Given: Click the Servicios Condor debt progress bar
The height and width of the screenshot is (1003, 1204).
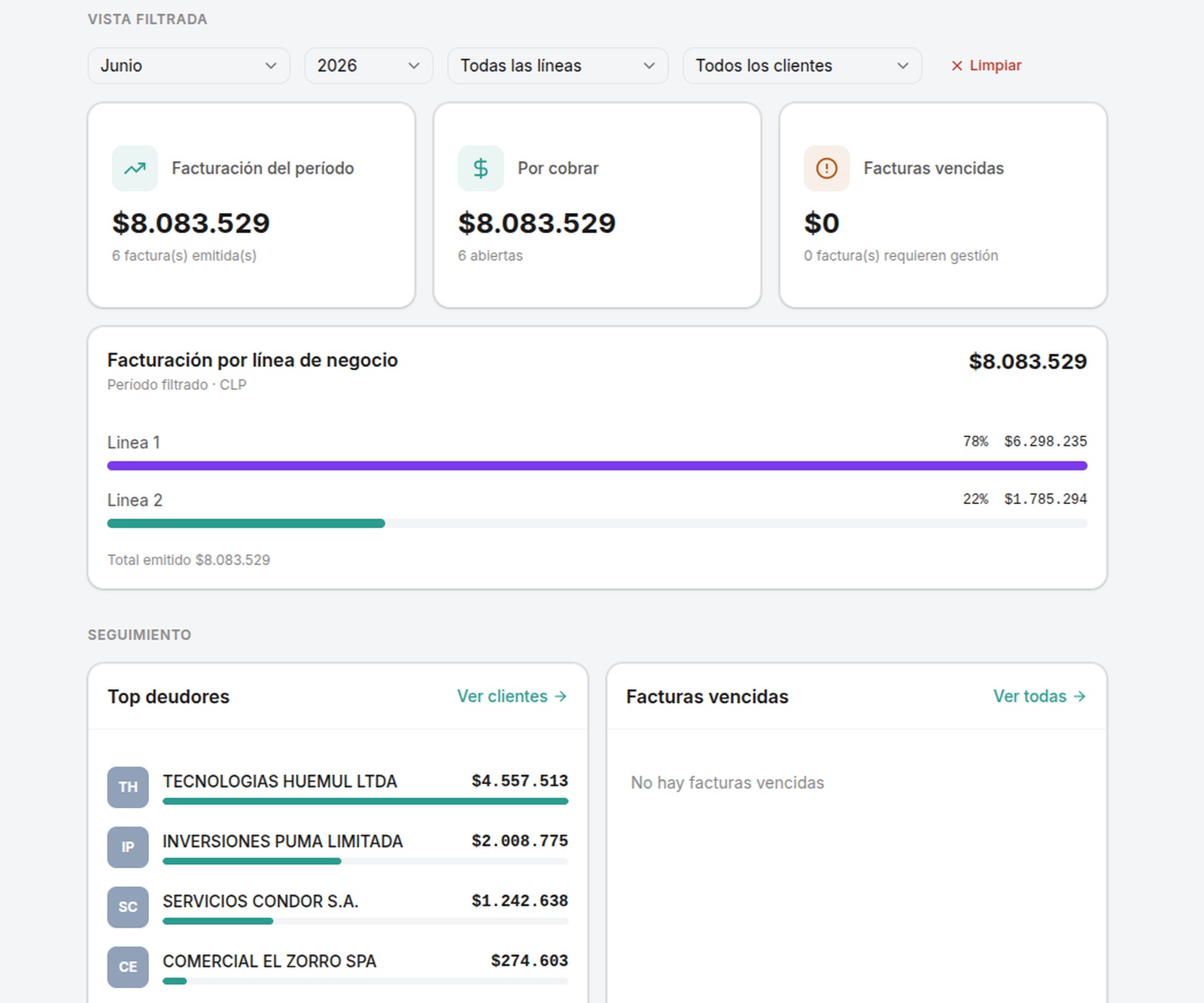Looking at the screenshot, I should point(365,921).
